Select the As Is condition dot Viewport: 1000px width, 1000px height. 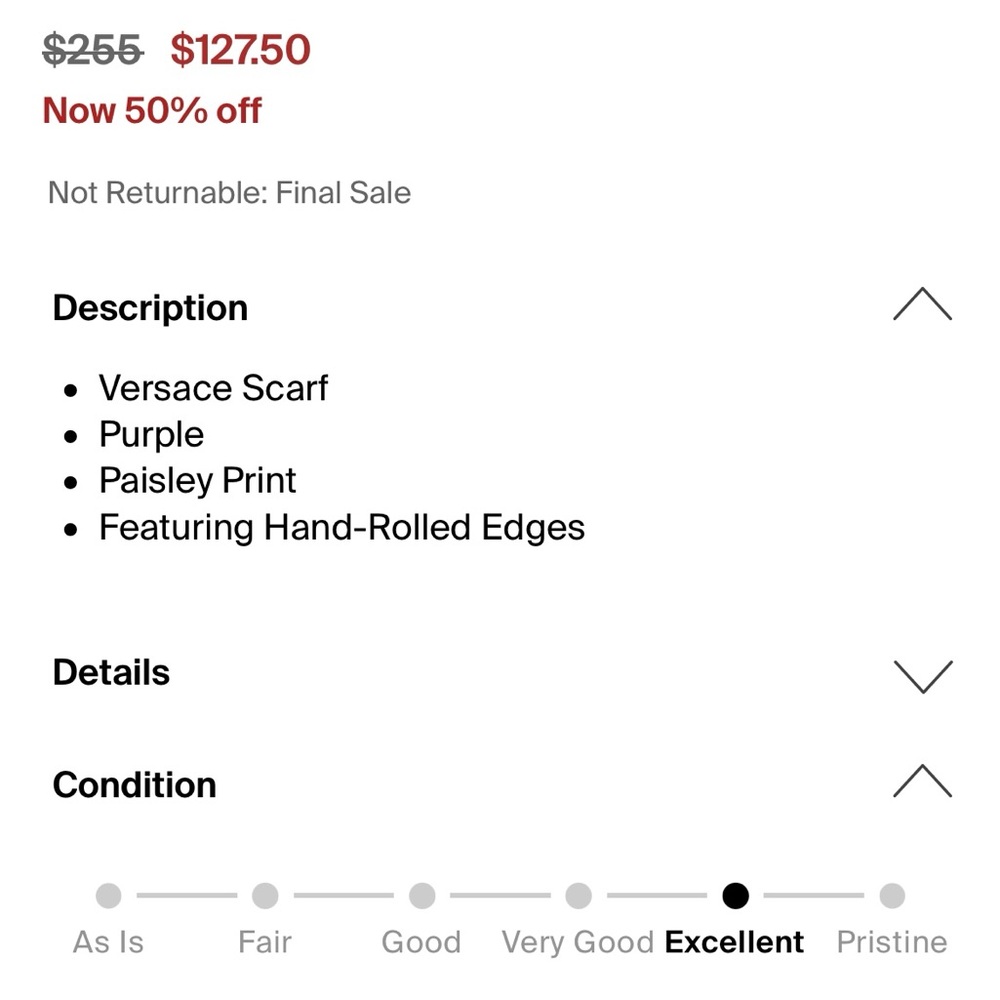(x=108, y=895)
